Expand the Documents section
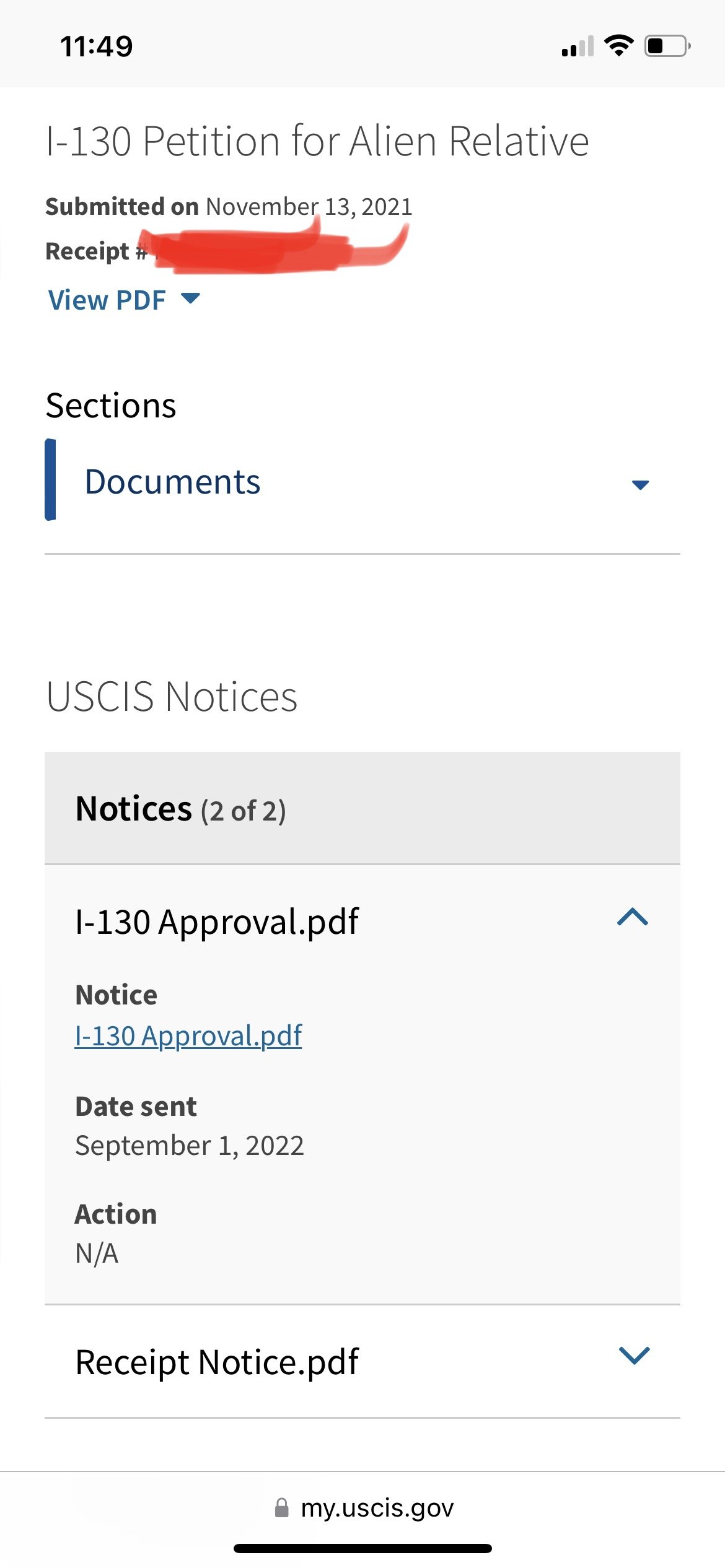This screenshot has width=725, height=1568. coord(362,481)
